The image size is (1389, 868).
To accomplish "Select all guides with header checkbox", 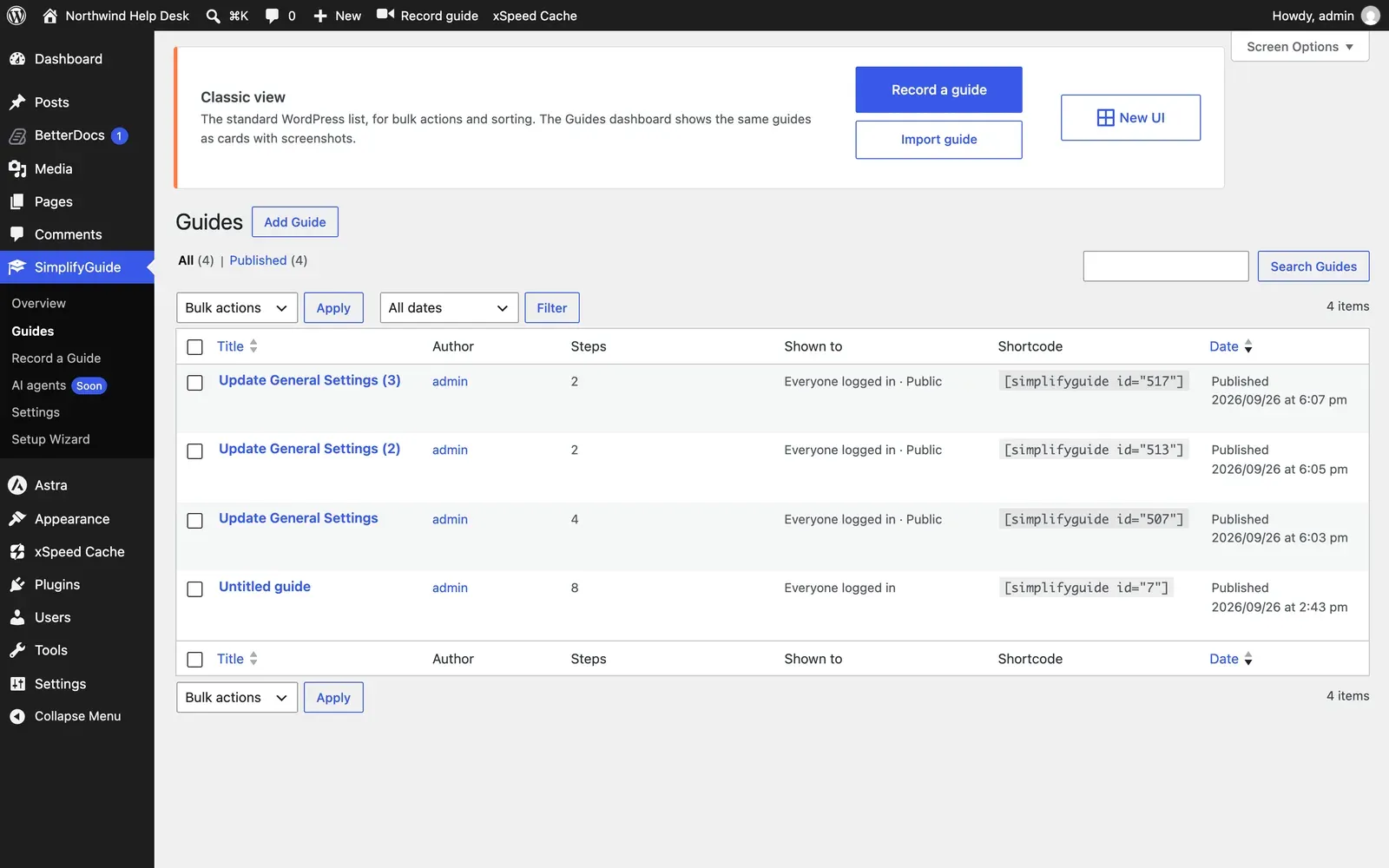I will (195, 347).
